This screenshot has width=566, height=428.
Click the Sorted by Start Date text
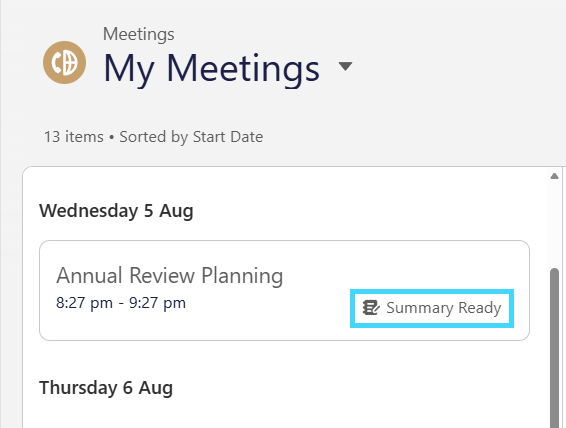tap(191, 137)
